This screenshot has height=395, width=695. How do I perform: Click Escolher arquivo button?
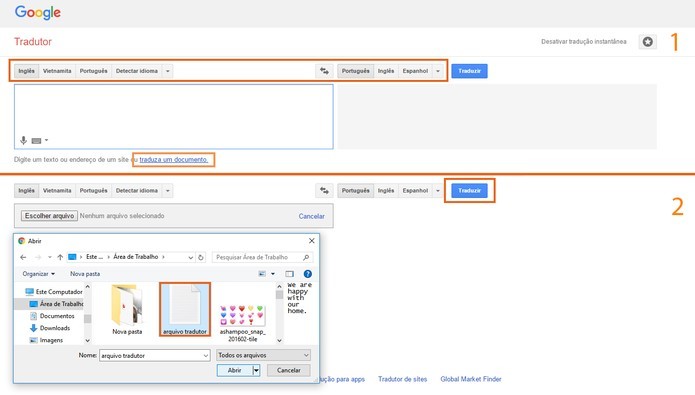pos(49,216)
